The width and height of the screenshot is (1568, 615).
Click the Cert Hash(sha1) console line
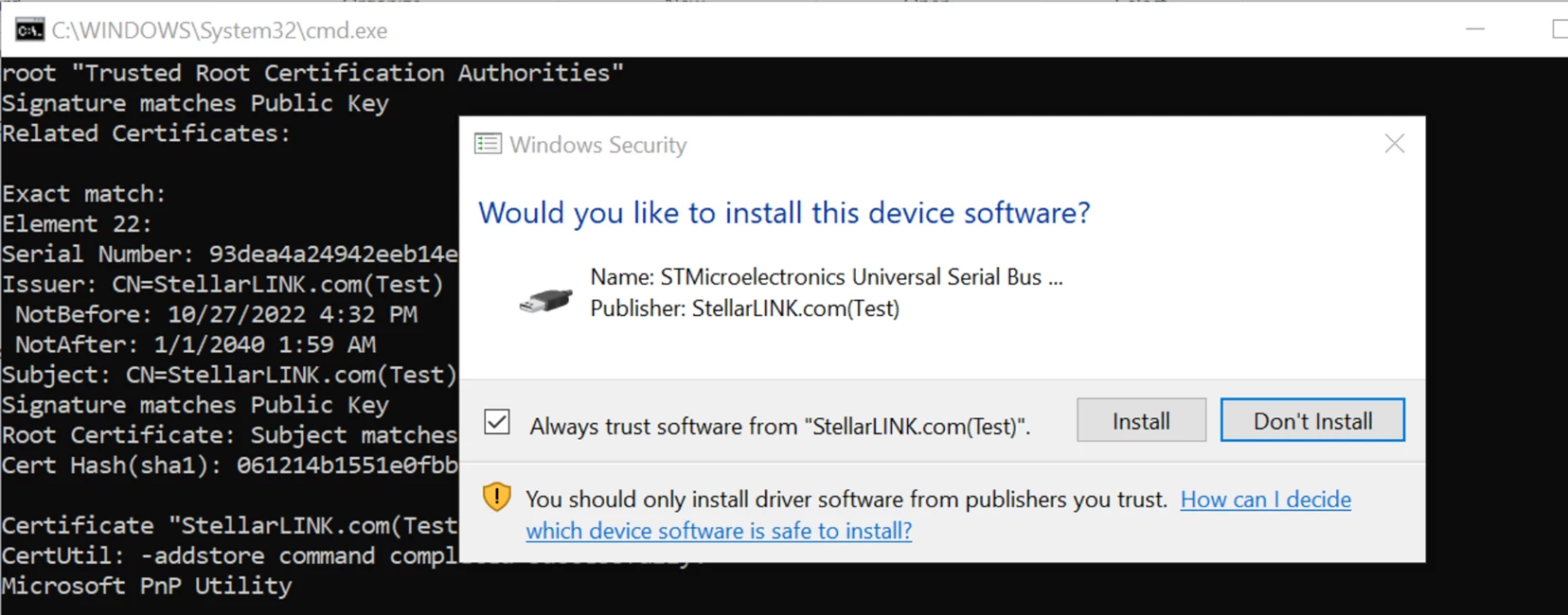coord(230,466)
